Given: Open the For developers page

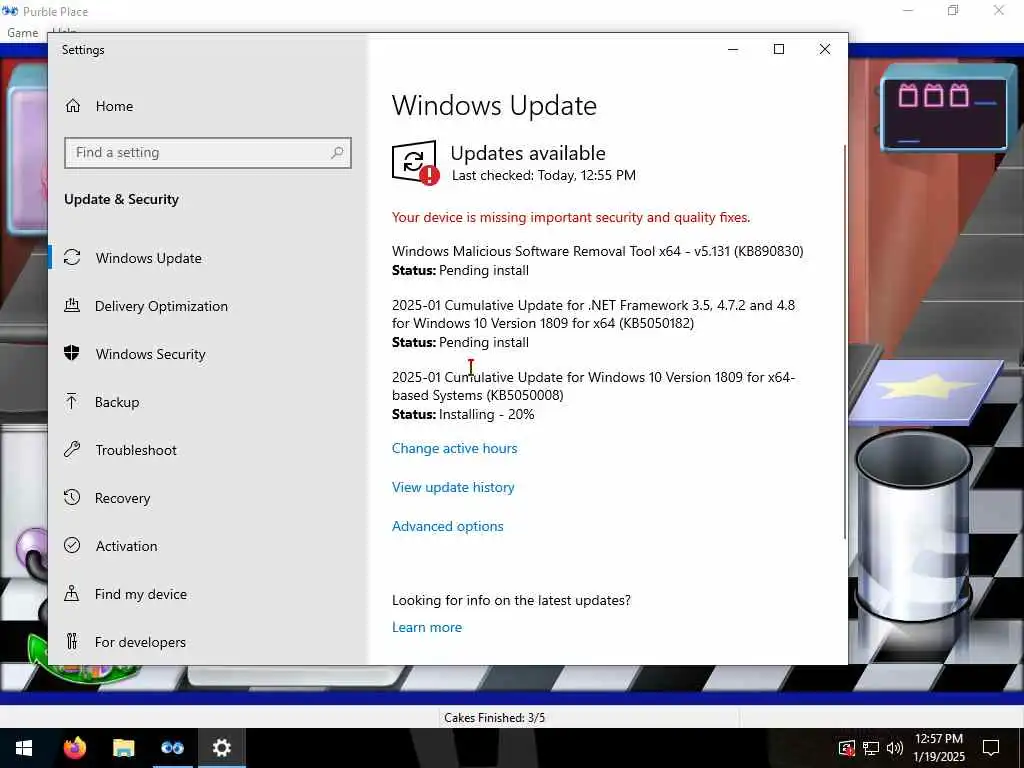Looking at the screenshot, I should point(140,642).
